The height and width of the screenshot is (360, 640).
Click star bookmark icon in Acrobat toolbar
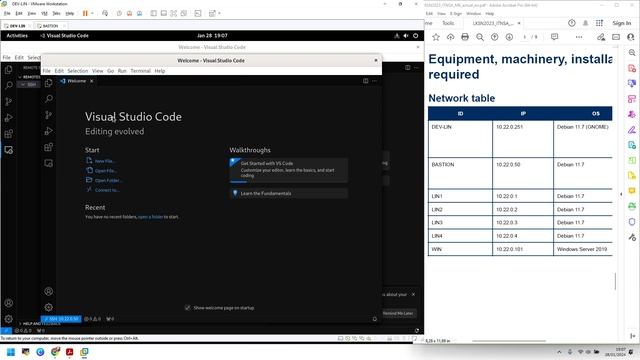[x=436, y=37]
